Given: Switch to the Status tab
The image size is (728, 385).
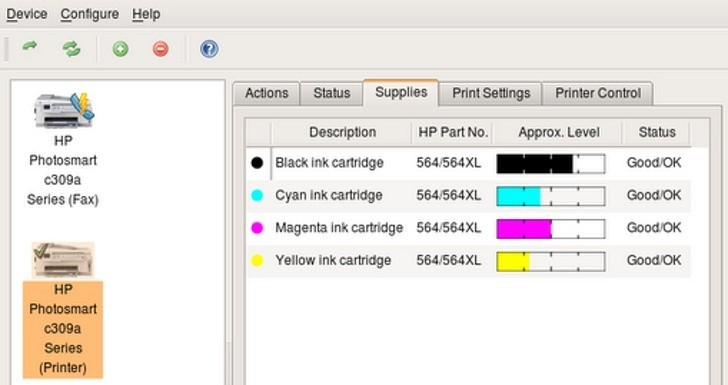Looking at the screenshot, I should (332, 93).
